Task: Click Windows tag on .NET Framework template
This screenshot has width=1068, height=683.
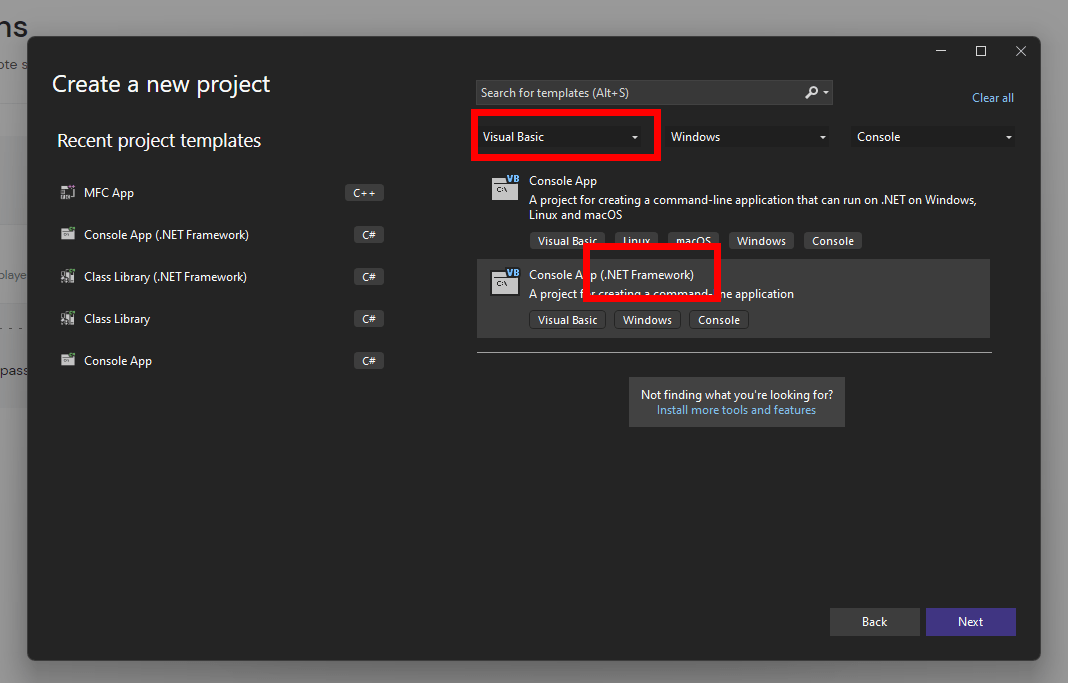Action: point(647,320)
